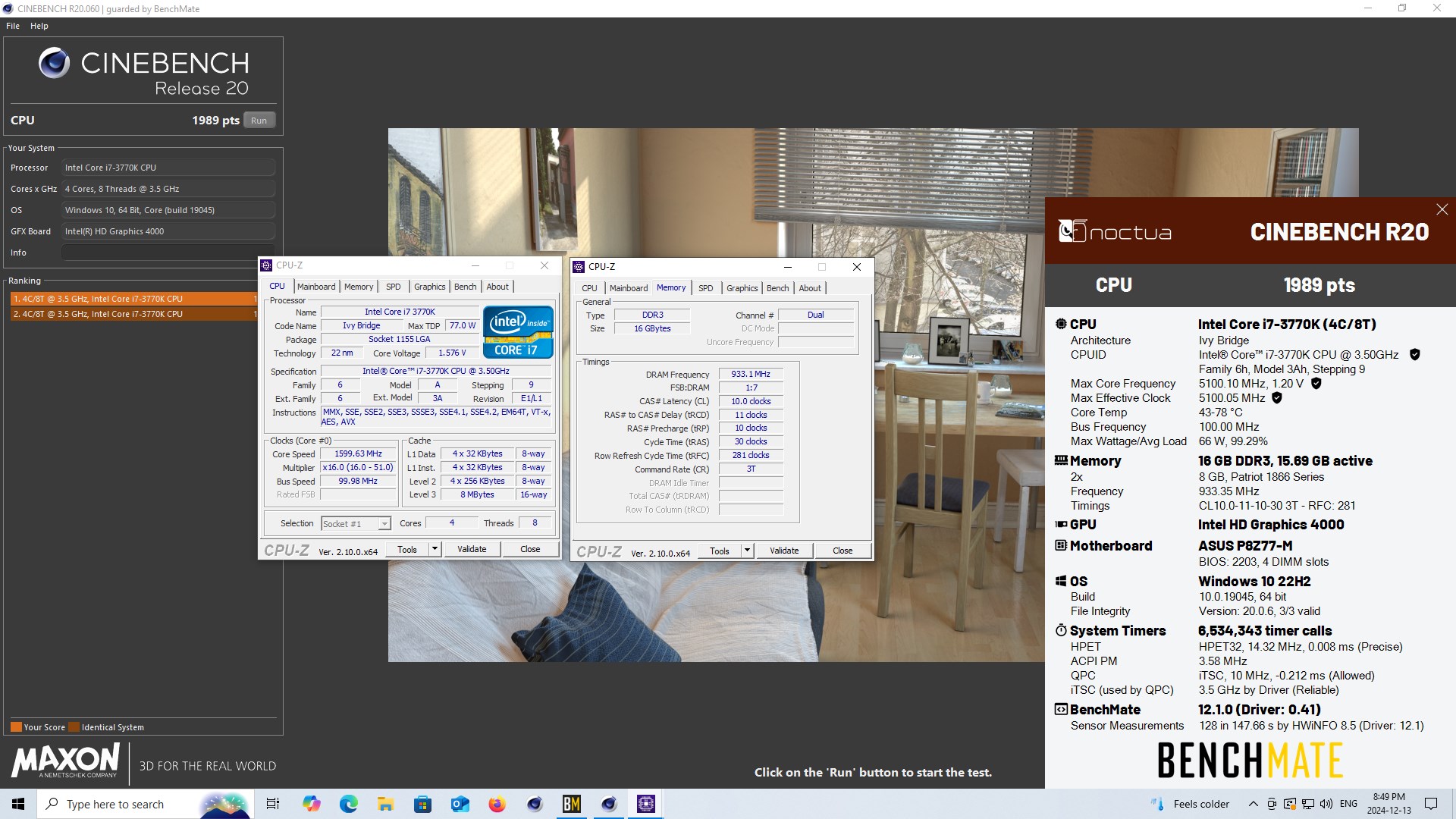Open Task View from the taskbar
The image size is (1456, 819).
click(273, 804)
